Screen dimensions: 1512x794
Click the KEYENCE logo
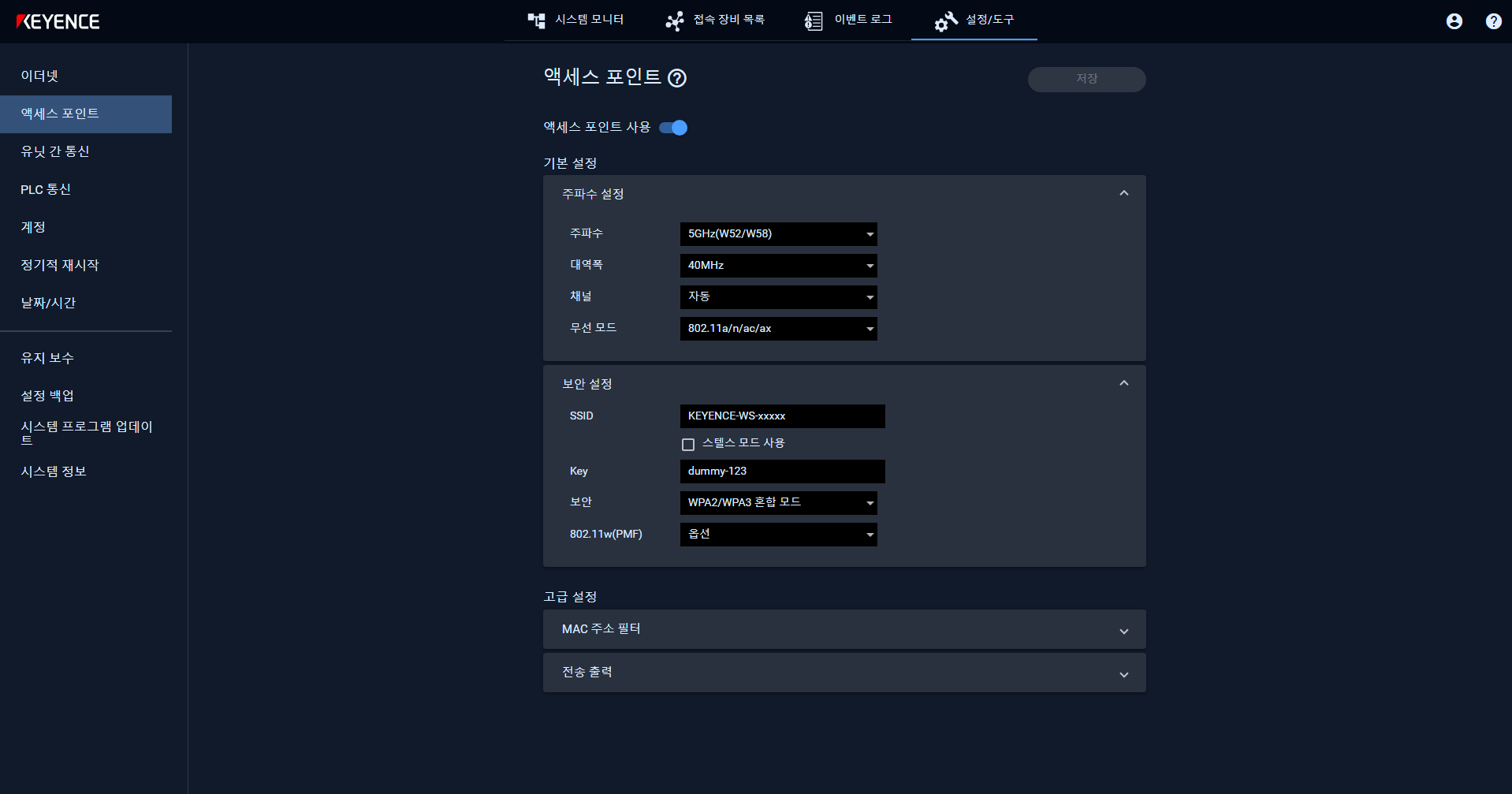click(59, 21)
